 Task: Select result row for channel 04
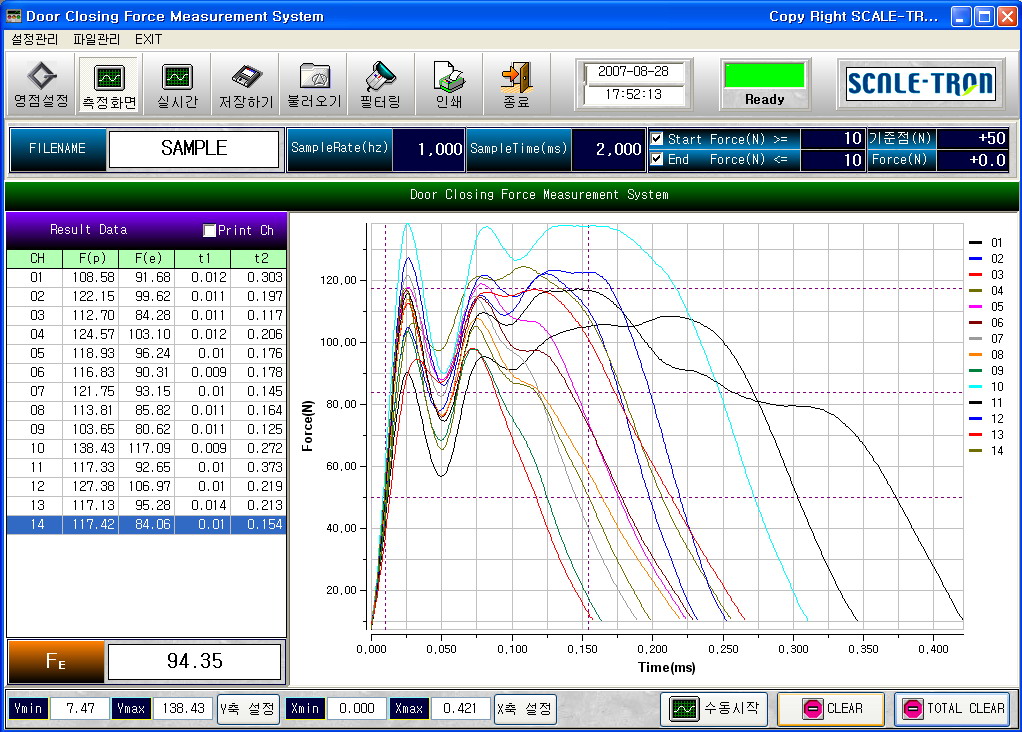[146, 334]
